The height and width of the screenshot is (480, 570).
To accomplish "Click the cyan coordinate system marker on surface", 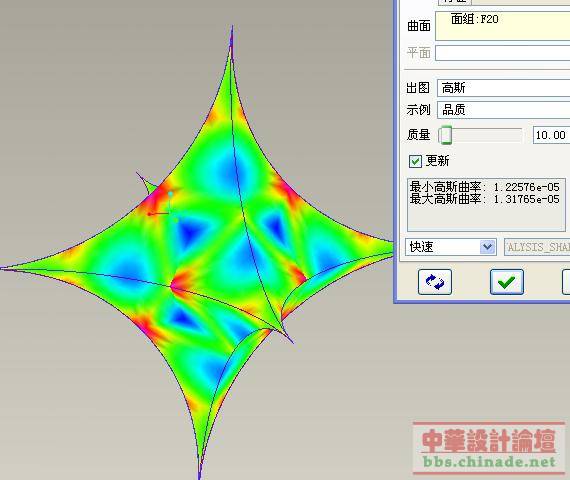I will click(x=170, y=194).
